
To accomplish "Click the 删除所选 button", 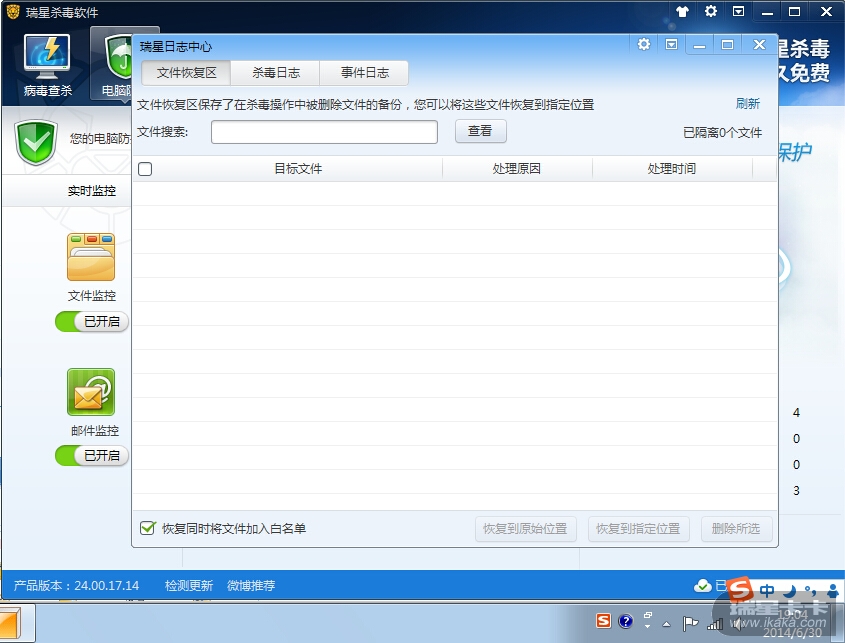I will pos(736,529).
